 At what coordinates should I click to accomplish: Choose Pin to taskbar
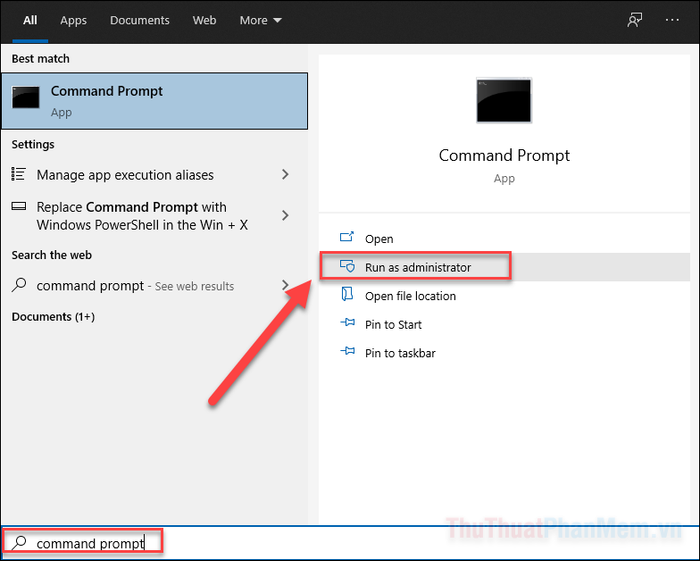(x=504, y=353)
